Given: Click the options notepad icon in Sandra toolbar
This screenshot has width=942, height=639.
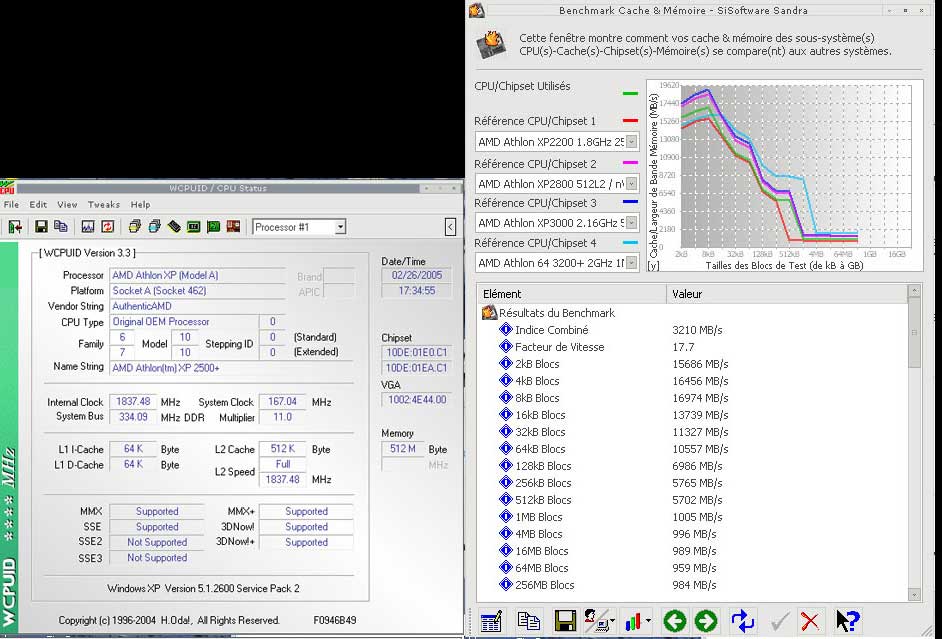Looking at the screenshot, I should click(491, 621).
